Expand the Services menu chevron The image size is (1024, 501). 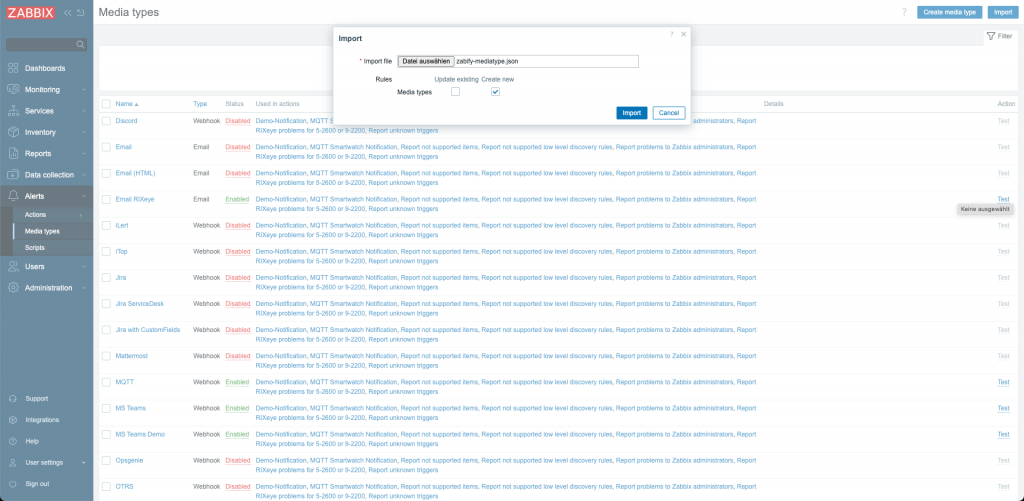84,112
